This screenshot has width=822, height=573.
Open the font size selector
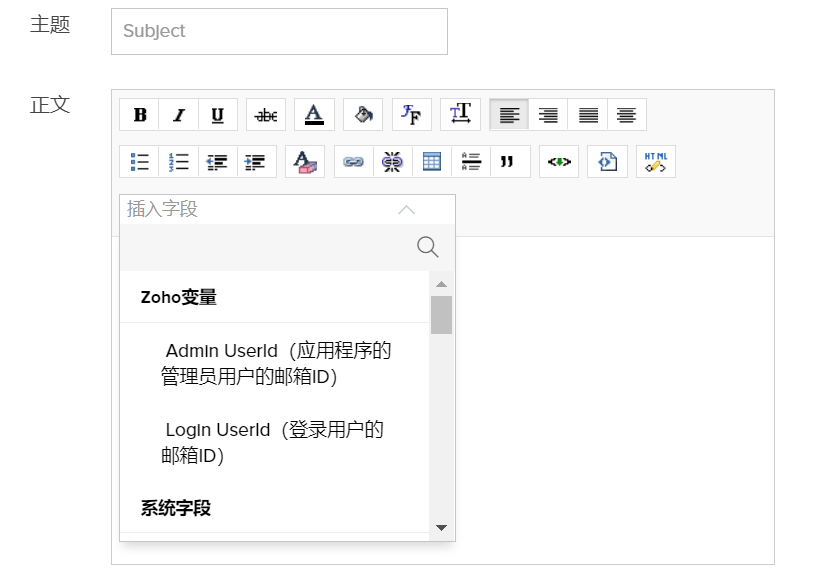[460, 114]
